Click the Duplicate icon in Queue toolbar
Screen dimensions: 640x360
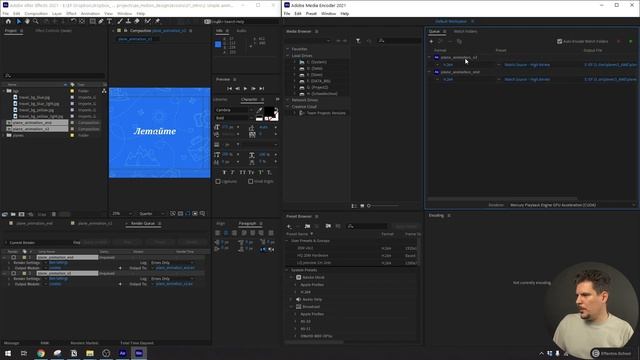[x=459, y=41]
